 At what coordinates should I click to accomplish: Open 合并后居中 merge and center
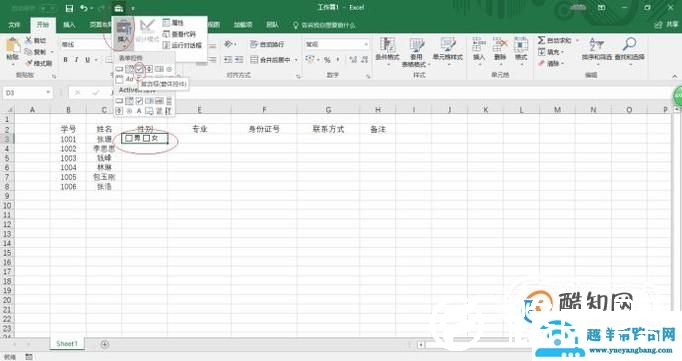pos(274,60)
